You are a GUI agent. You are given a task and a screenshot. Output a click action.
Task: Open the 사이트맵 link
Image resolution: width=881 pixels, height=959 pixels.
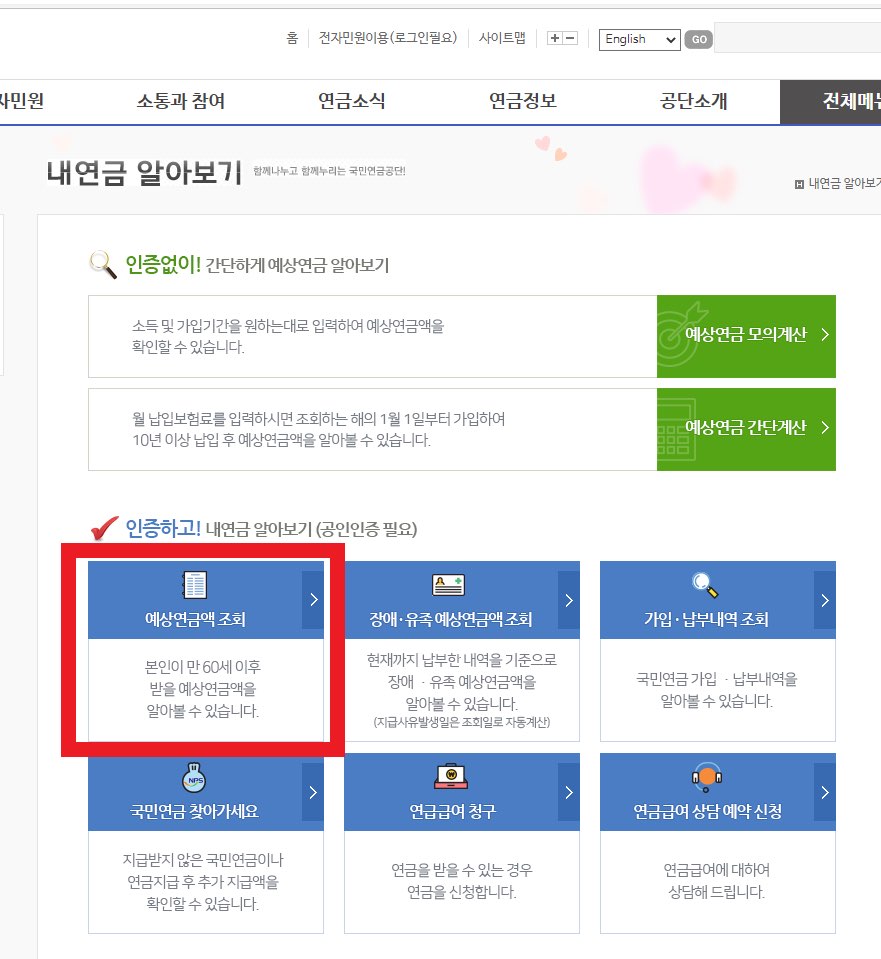[x=502, y=38]
